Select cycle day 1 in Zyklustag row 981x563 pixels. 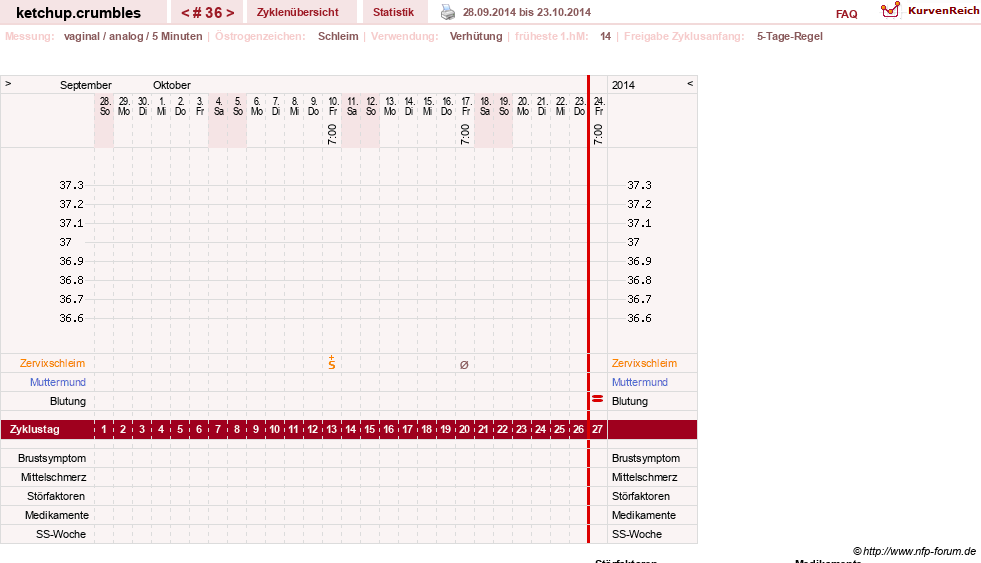104,429
